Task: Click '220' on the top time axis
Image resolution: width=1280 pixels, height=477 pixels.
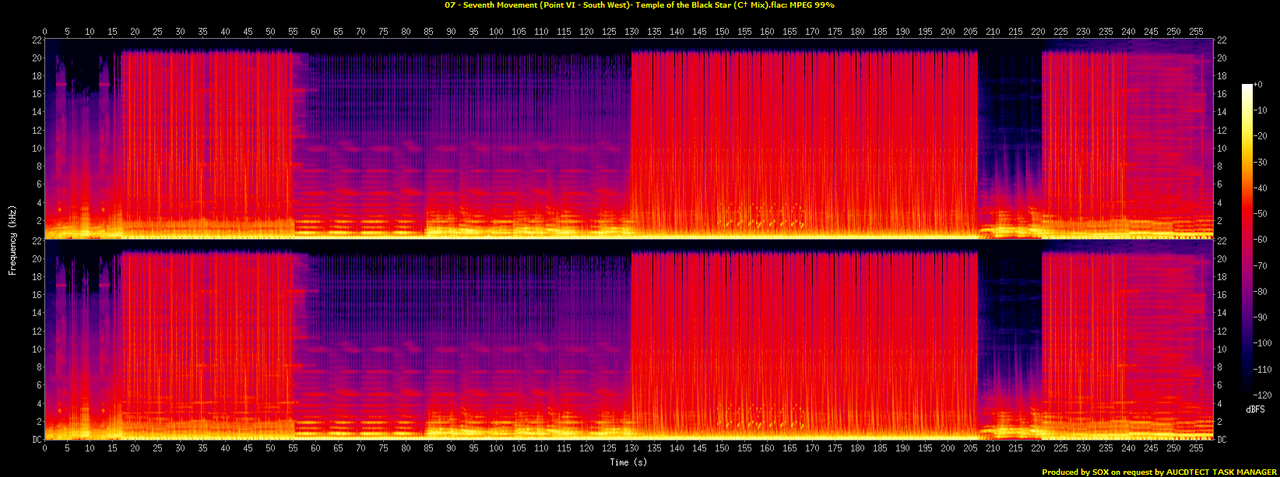Action: coord(1036,30)
